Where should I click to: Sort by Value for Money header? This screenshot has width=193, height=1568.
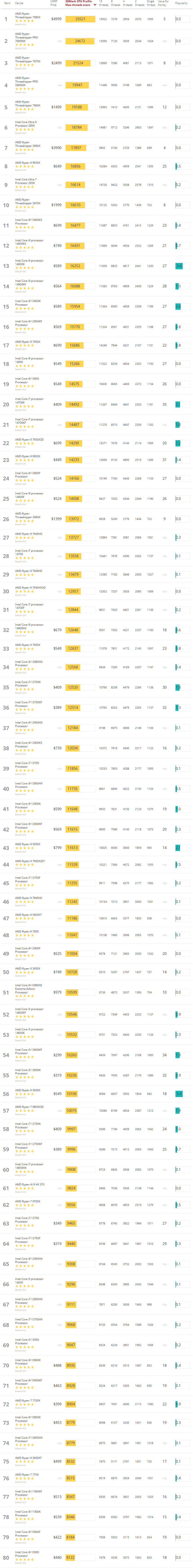(163, 4)
